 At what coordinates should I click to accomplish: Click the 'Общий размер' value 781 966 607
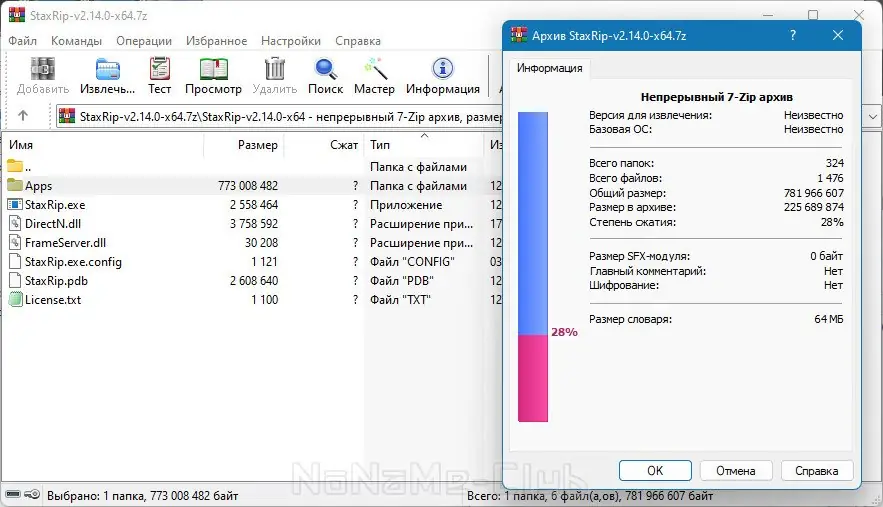(x=814, y=193)
